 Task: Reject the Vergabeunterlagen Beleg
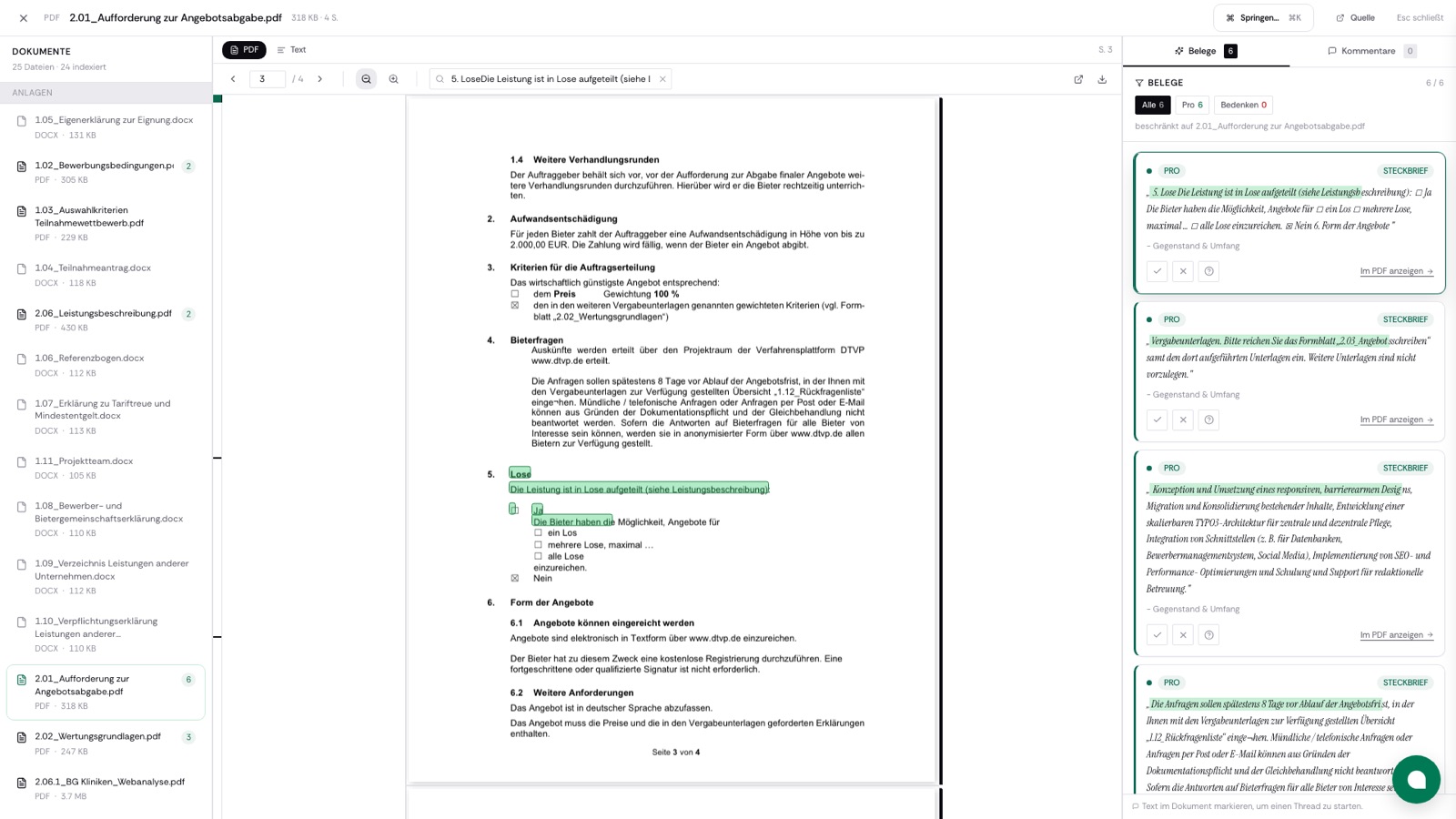[x=1183, y=420]
